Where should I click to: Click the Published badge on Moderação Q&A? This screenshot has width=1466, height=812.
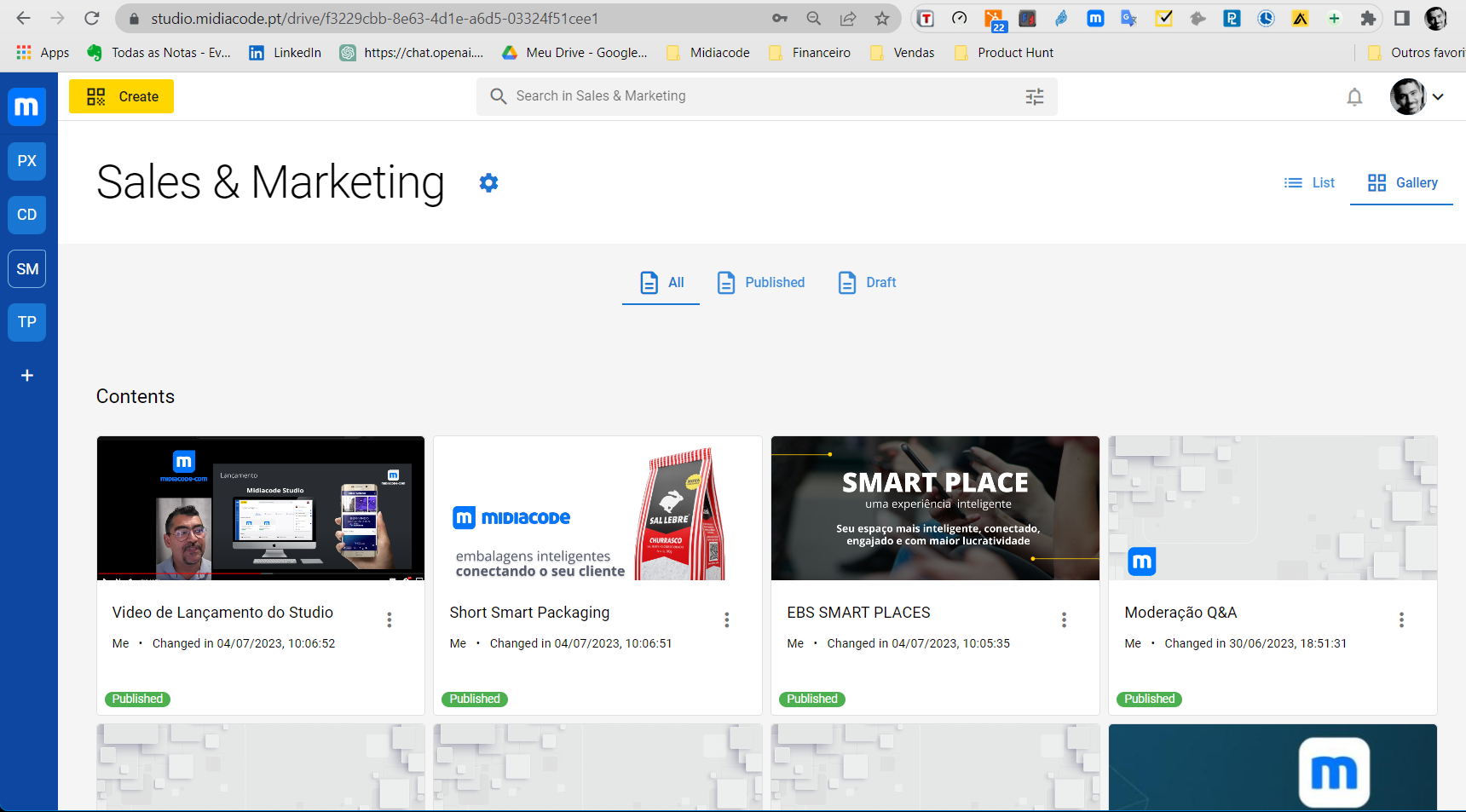(1149, 700)
